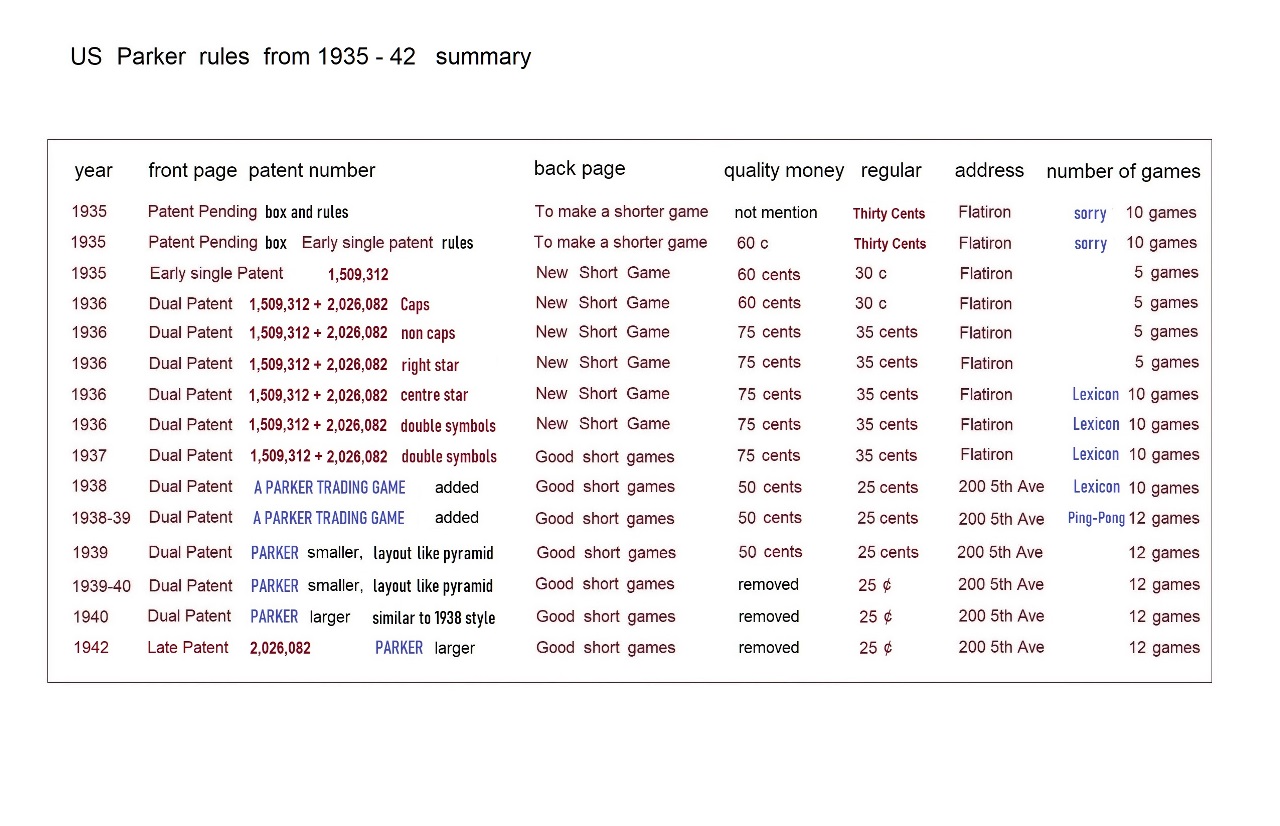Click '75 cents' in the 1937 row
Viewport: 1280px width, 826px height.
point(769,456)
